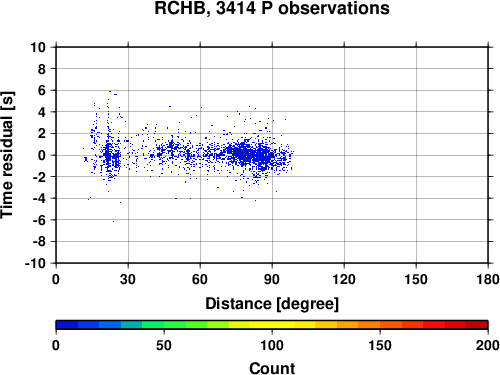Click y-axis tick label -10
The image size is (500, 375).
click(x=35, y=263)
